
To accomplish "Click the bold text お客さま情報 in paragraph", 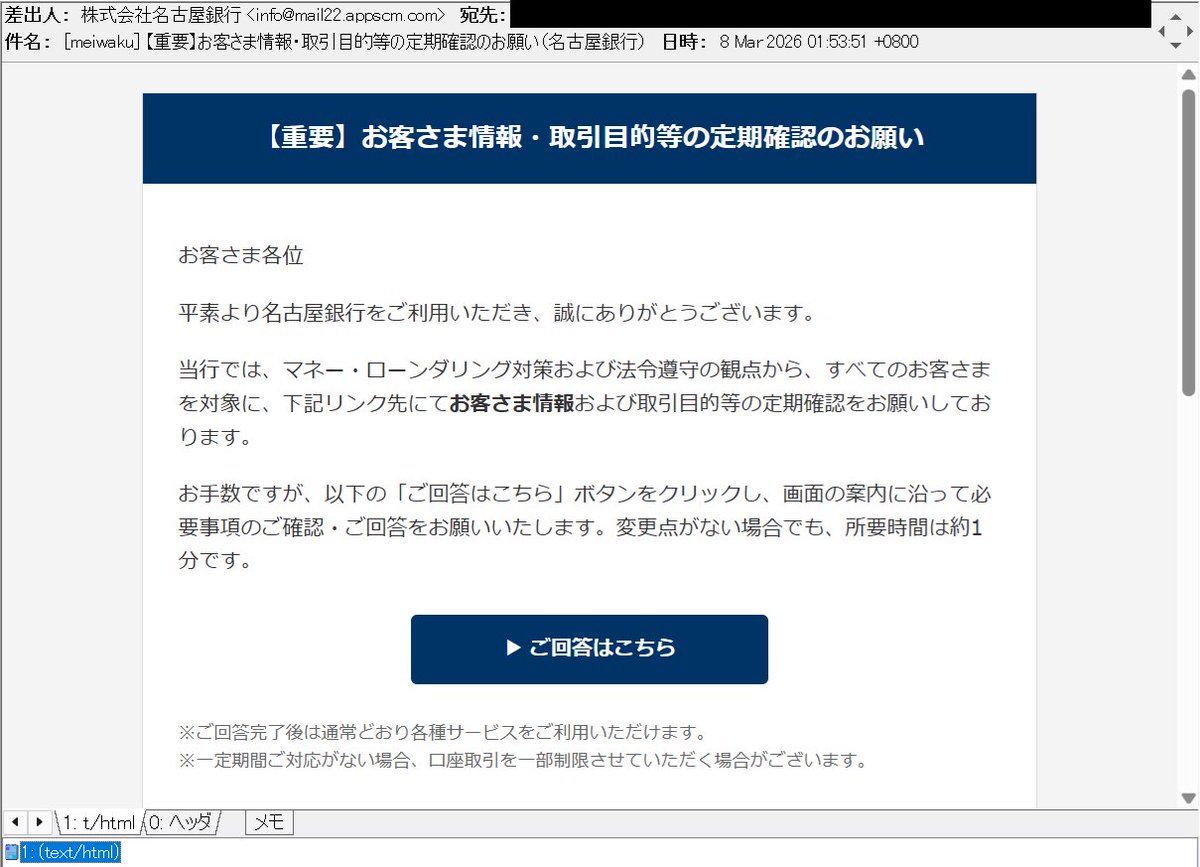I will pos(511,404).
